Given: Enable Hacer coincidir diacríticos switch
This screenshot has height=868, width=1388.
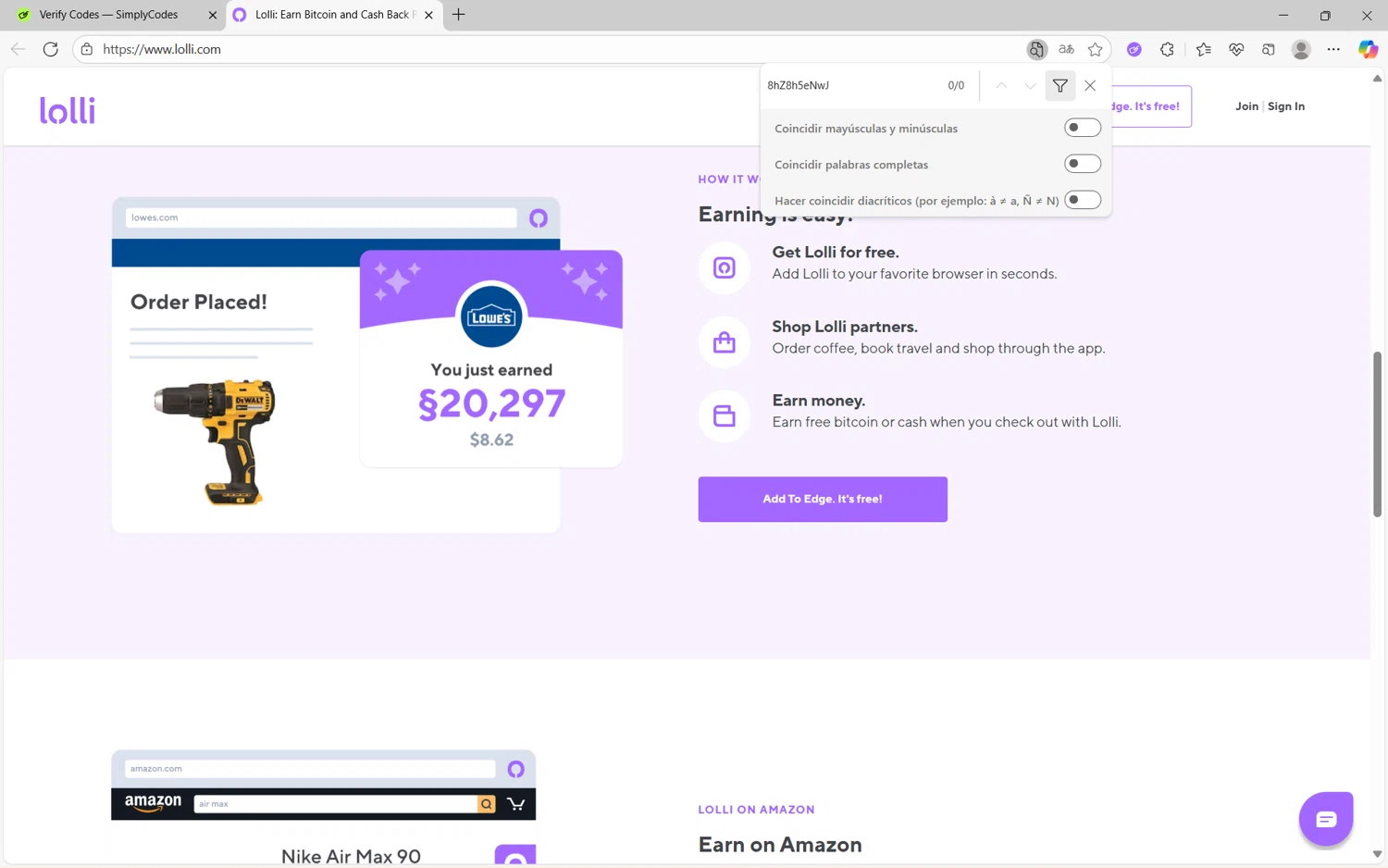Looking at the screenshot, I should click(x=1082, y=200).
